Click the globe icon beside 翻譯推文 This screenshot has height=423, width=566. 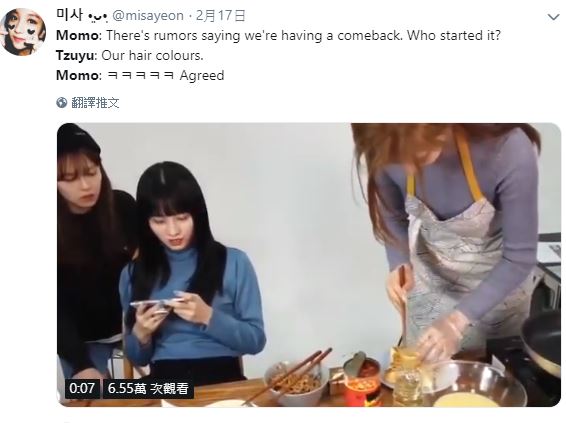[x=62, y=103]
